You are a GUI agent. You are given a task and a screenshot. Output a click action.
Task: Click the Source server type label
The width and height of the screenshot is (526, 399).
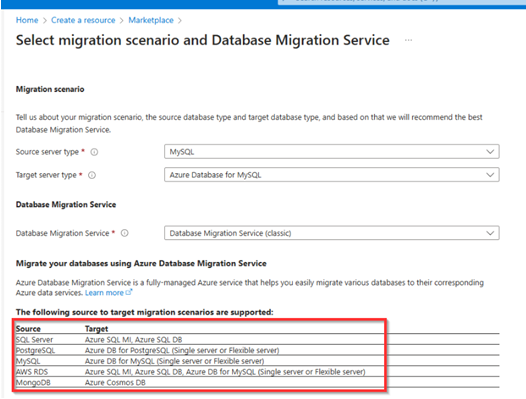(x=47, y=152)
